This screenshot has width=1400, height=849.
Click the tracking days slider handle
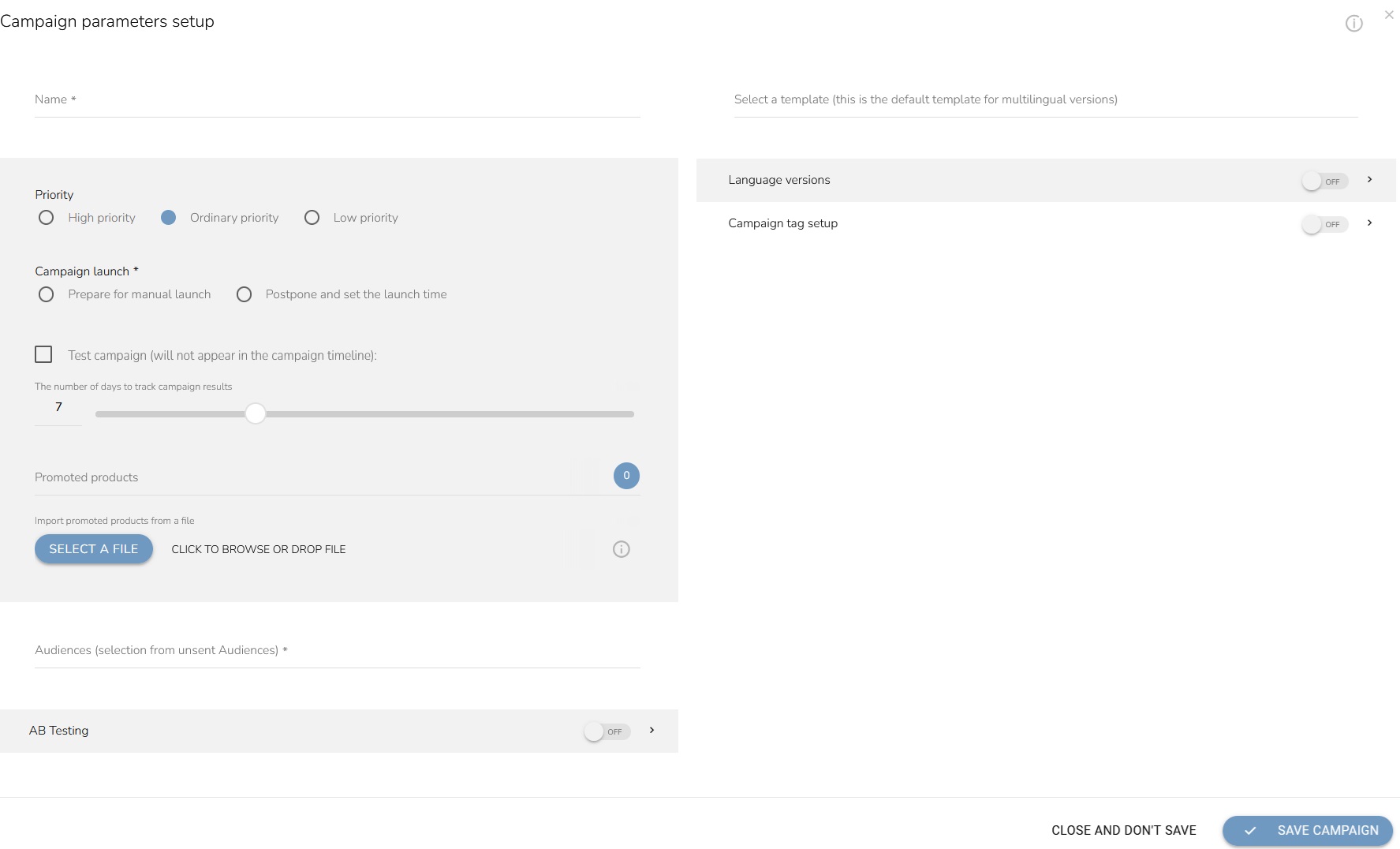coord(256,413)
